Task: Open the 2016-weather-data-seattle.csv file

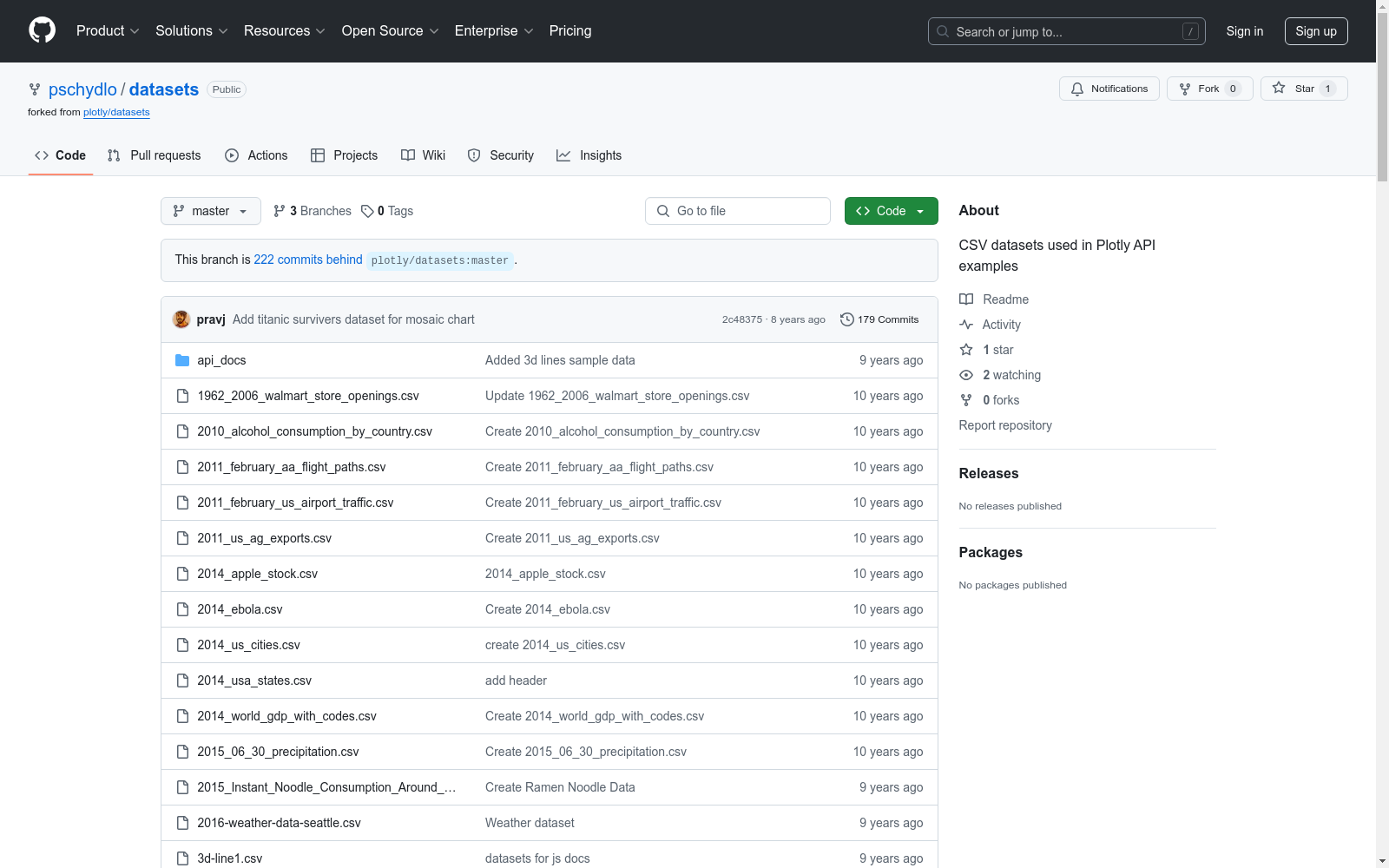Action: [x=279, y=823]
